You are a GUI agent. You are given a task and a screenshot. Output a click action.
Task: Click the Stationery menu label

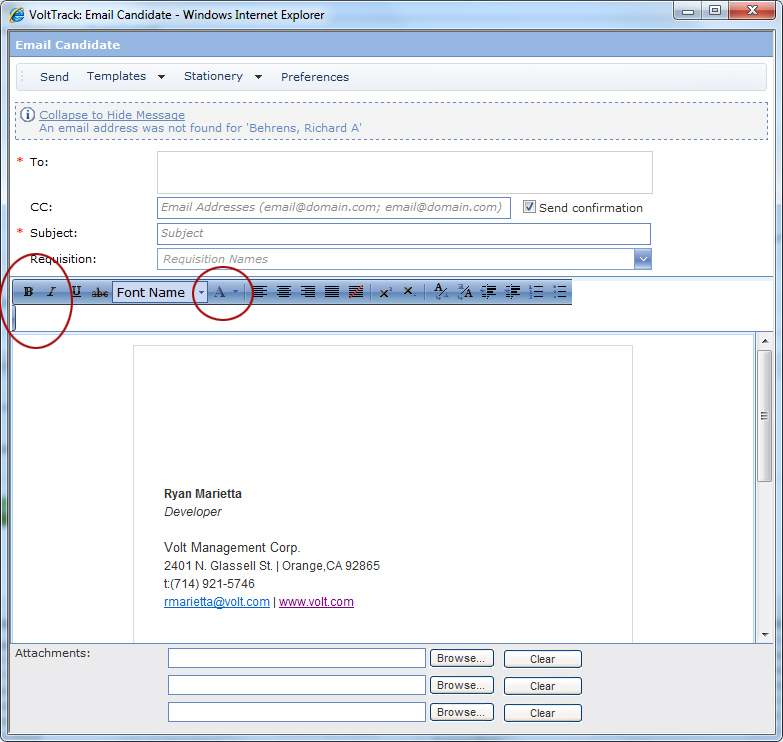213,76
